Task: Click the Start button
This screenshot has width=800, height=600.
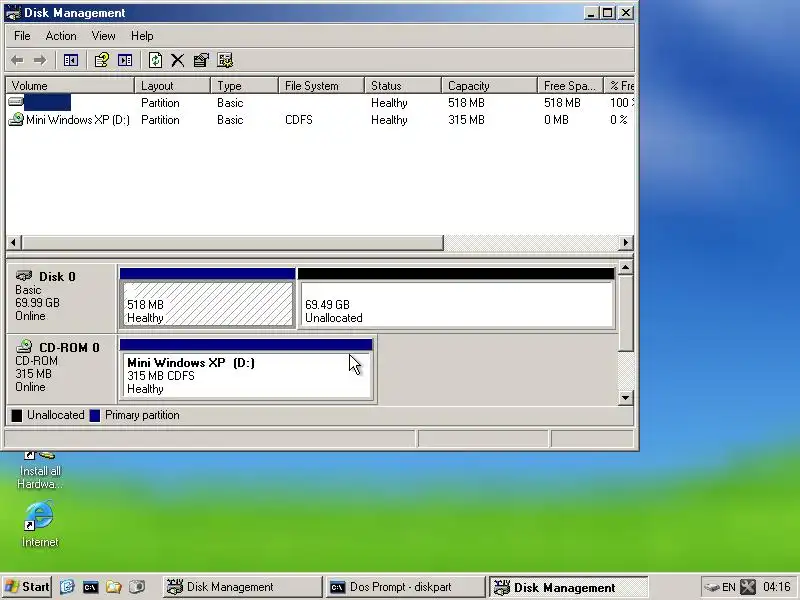Action: tap(27, 587)
